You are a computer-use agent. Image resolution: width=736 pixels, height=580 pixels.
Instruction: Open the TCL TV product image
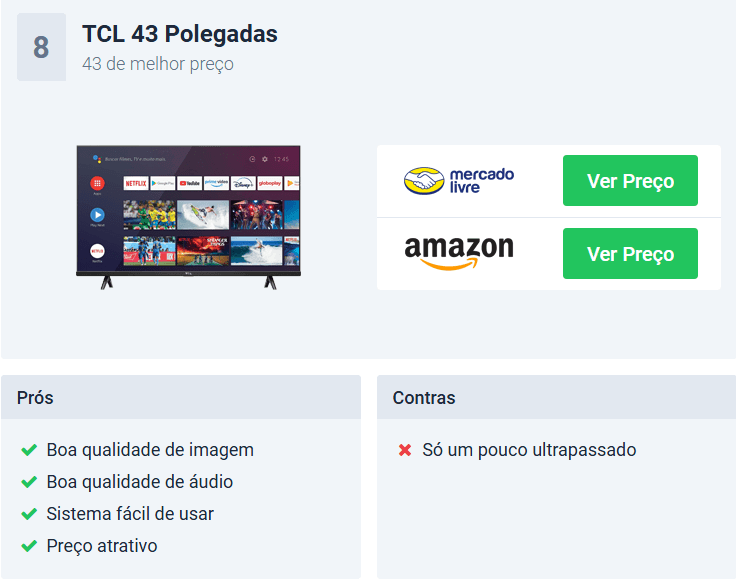click(x=188, y=217)
